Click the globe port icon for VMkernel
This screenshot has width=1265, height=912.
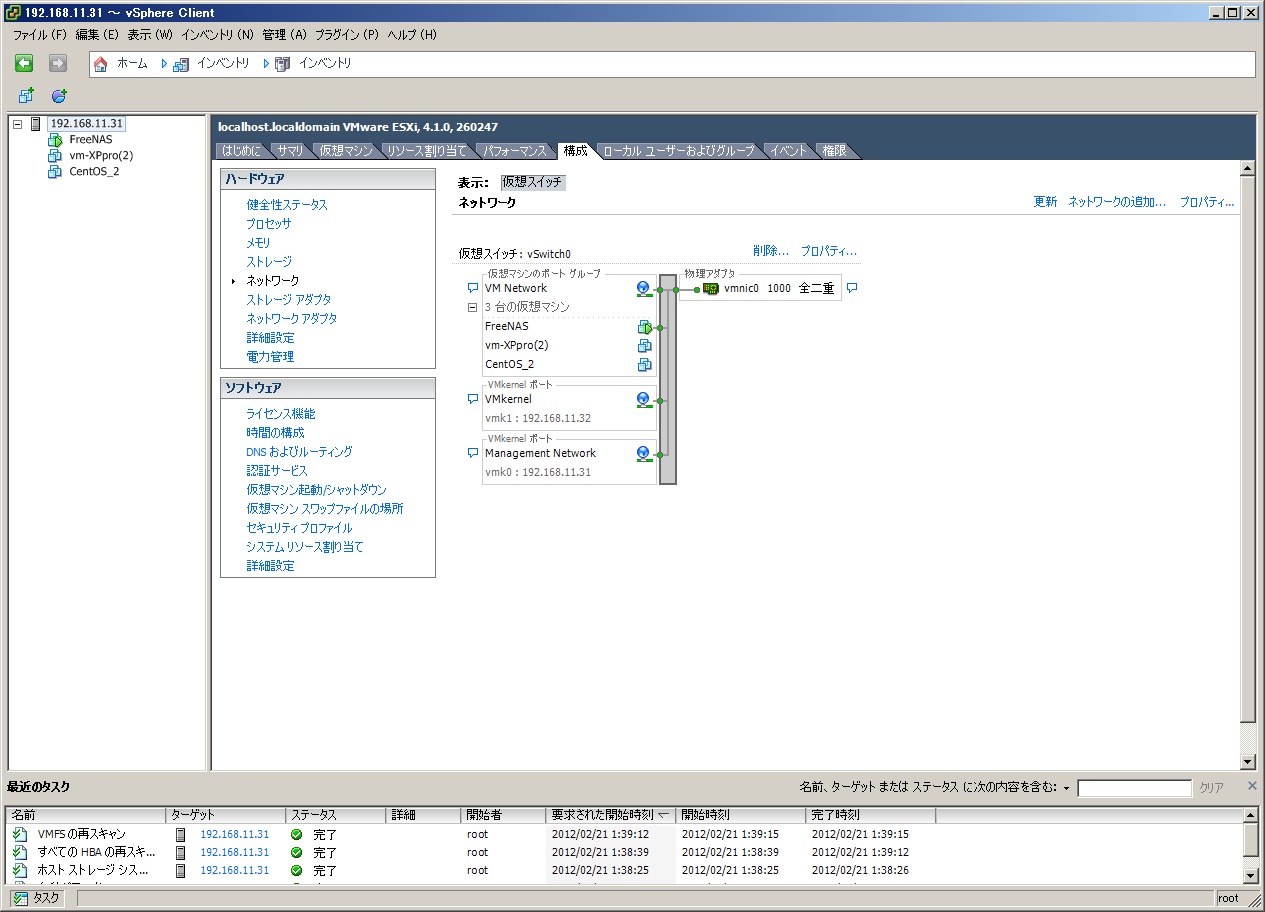point(644,399)
